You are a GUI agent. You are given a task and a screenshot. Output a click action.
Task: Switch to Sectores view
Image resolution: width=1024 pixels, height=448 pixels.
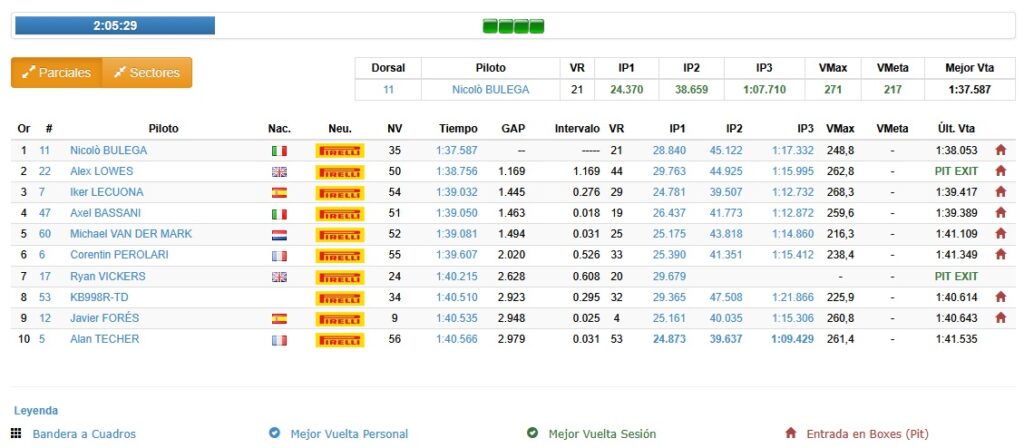click(147, 72)
